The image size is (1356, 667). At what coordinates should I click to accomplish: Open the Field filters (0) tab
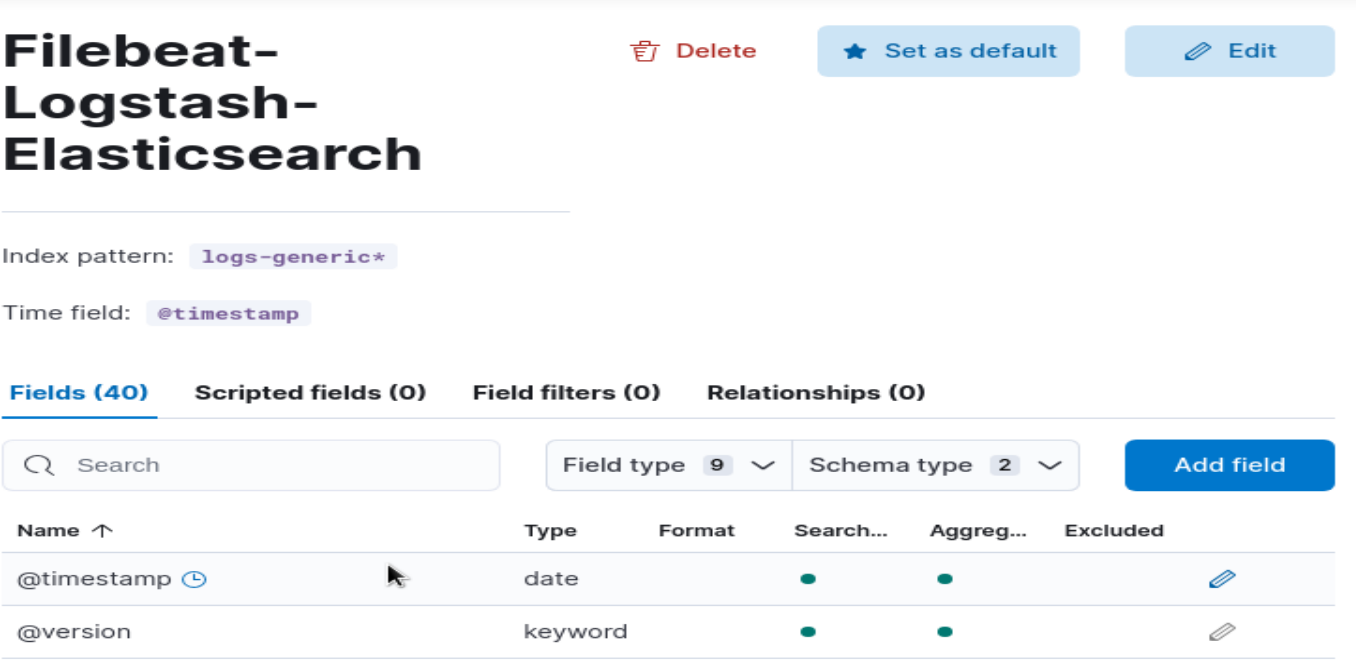coord(566,393)
